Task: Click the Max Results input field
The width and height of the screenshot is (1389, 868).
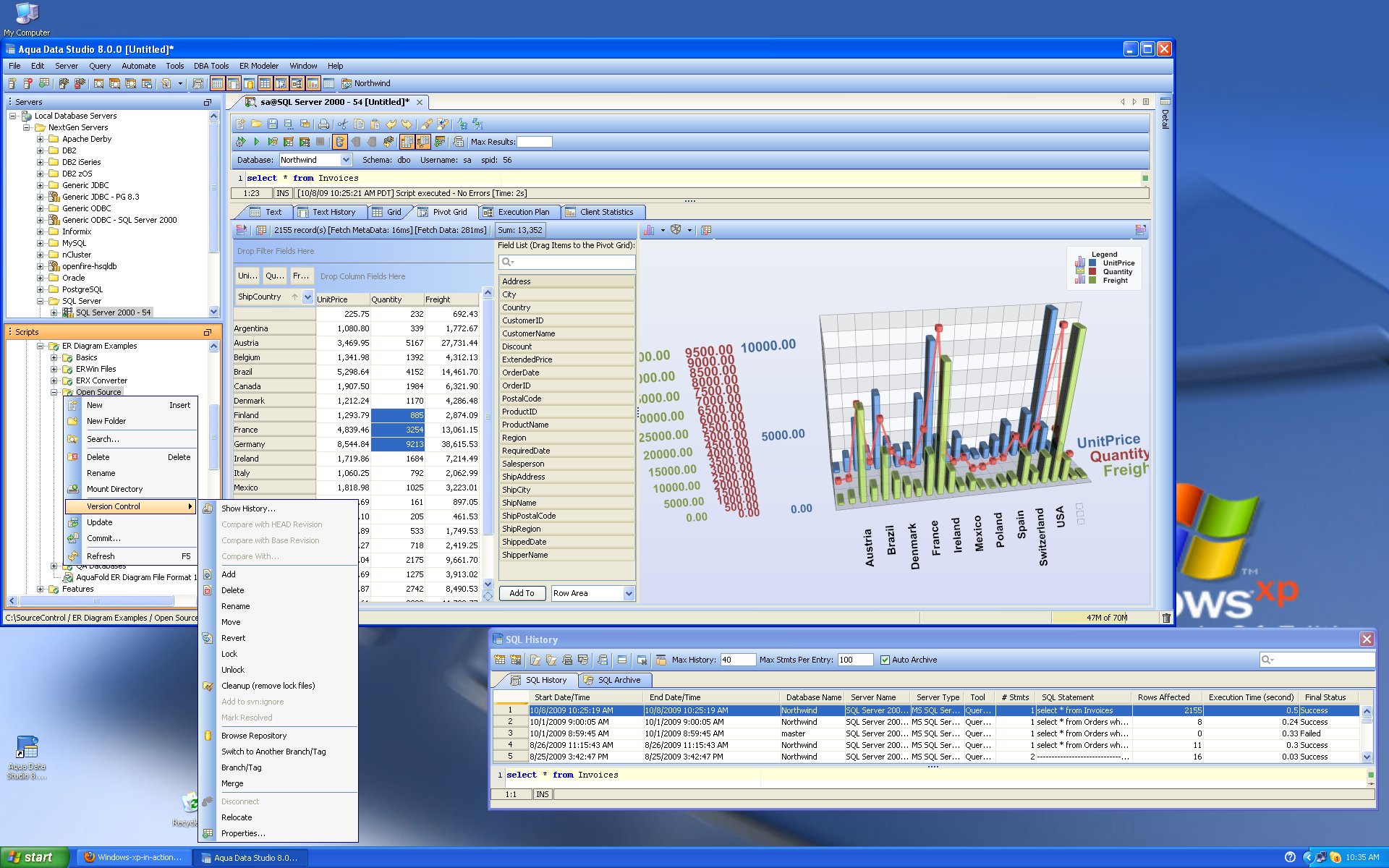Action: [535, 142]
